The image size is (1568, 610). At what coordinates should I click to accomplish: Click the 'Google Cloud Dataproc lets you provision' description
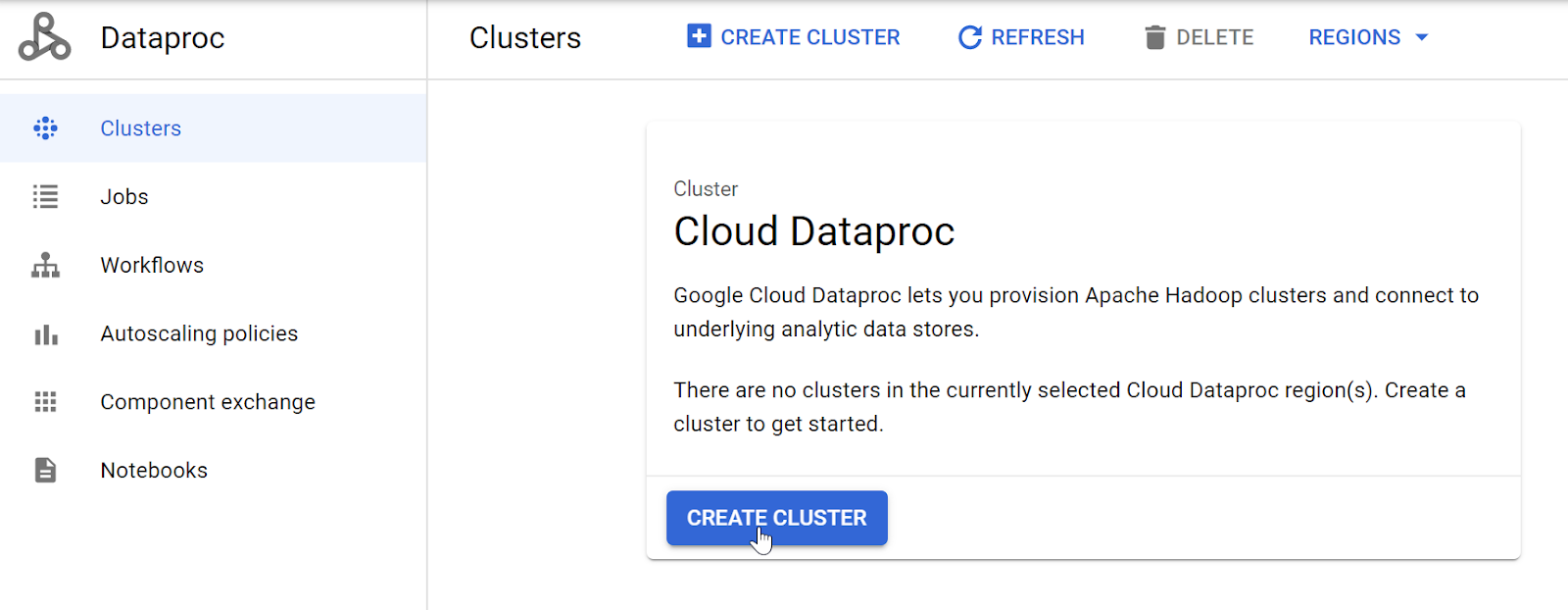(x=1076, y=312)
